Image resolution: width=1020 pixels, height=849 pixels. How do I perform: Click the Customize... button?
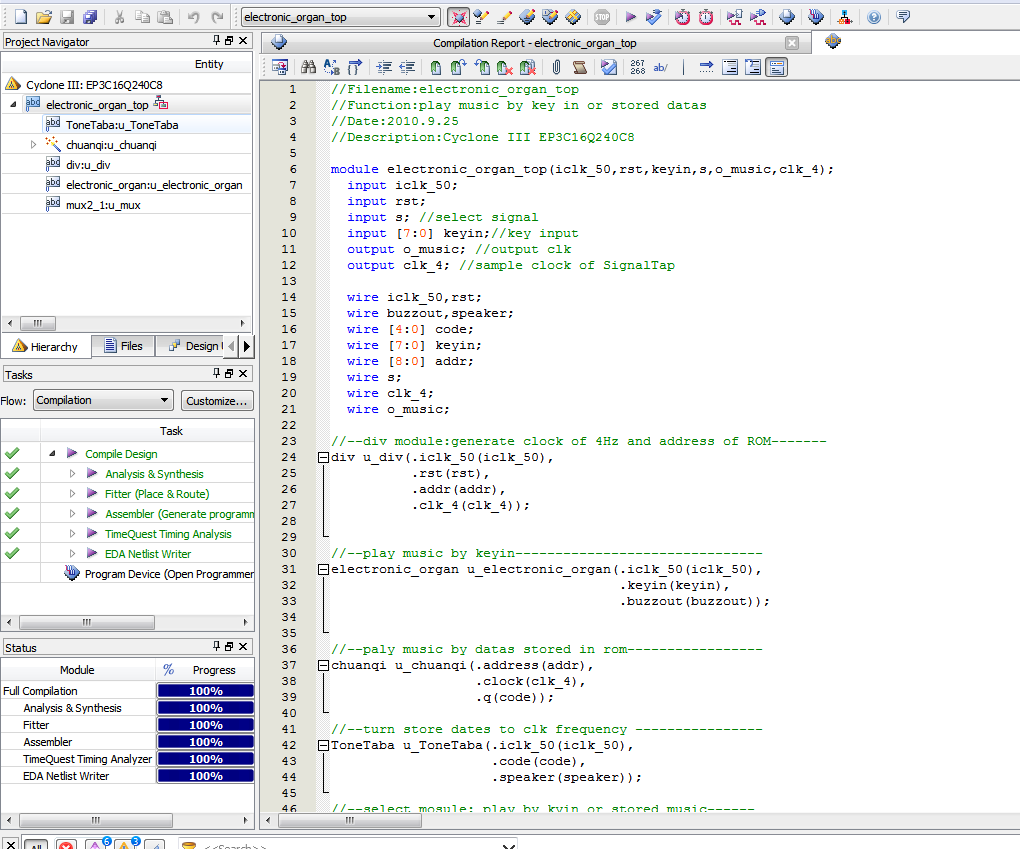(216, 401)
